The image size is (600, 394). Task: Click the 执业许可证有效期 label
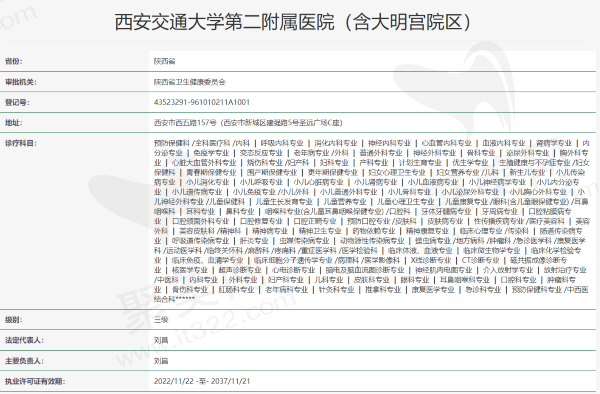coord(34,381)
